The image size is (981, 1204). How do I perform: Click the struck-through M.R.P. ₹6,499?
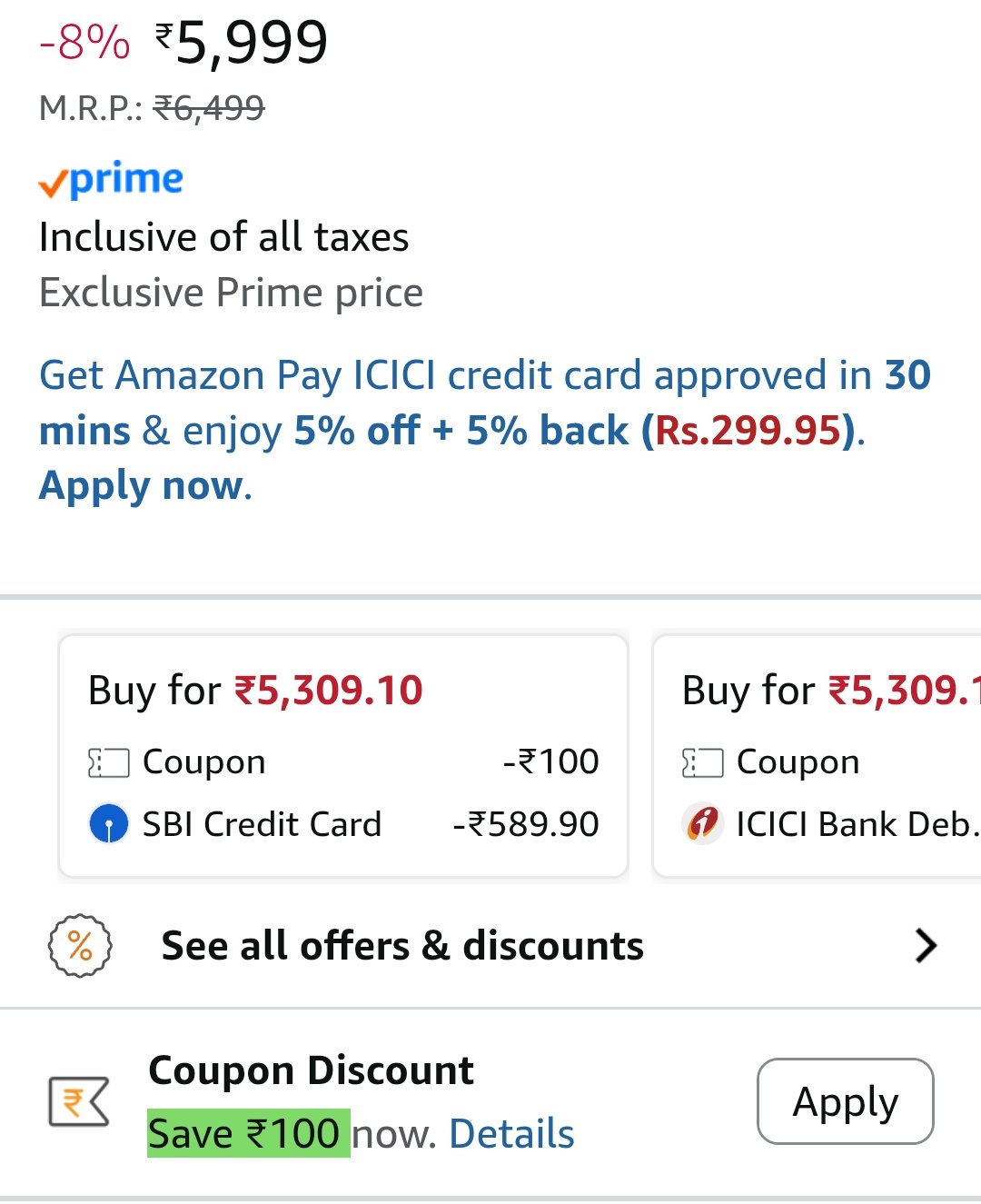[x=209, y=108]
